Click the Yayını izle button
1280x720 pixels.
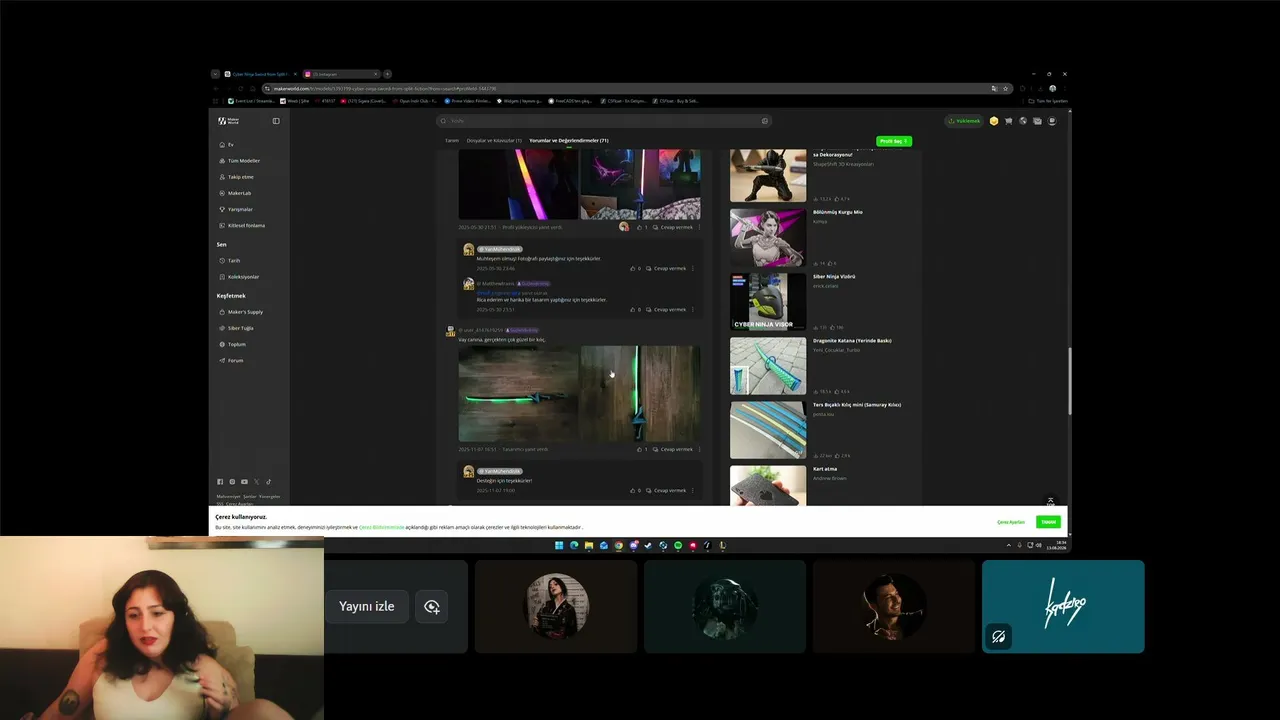click(x=367, y=606)
